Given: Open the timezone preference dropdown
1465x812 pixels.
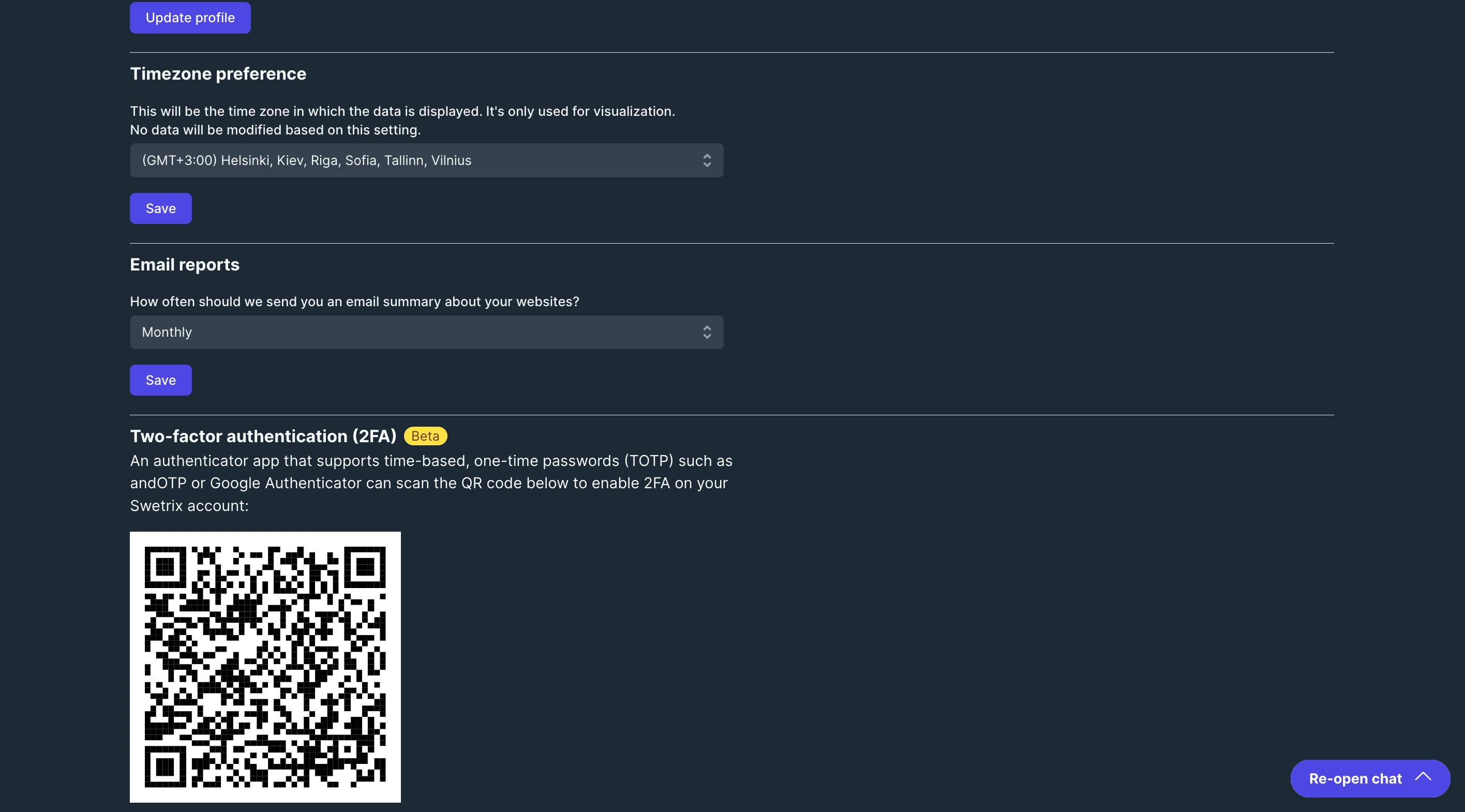Looking at the screenshot, I should pyautogui.click(x=427, y=160).
